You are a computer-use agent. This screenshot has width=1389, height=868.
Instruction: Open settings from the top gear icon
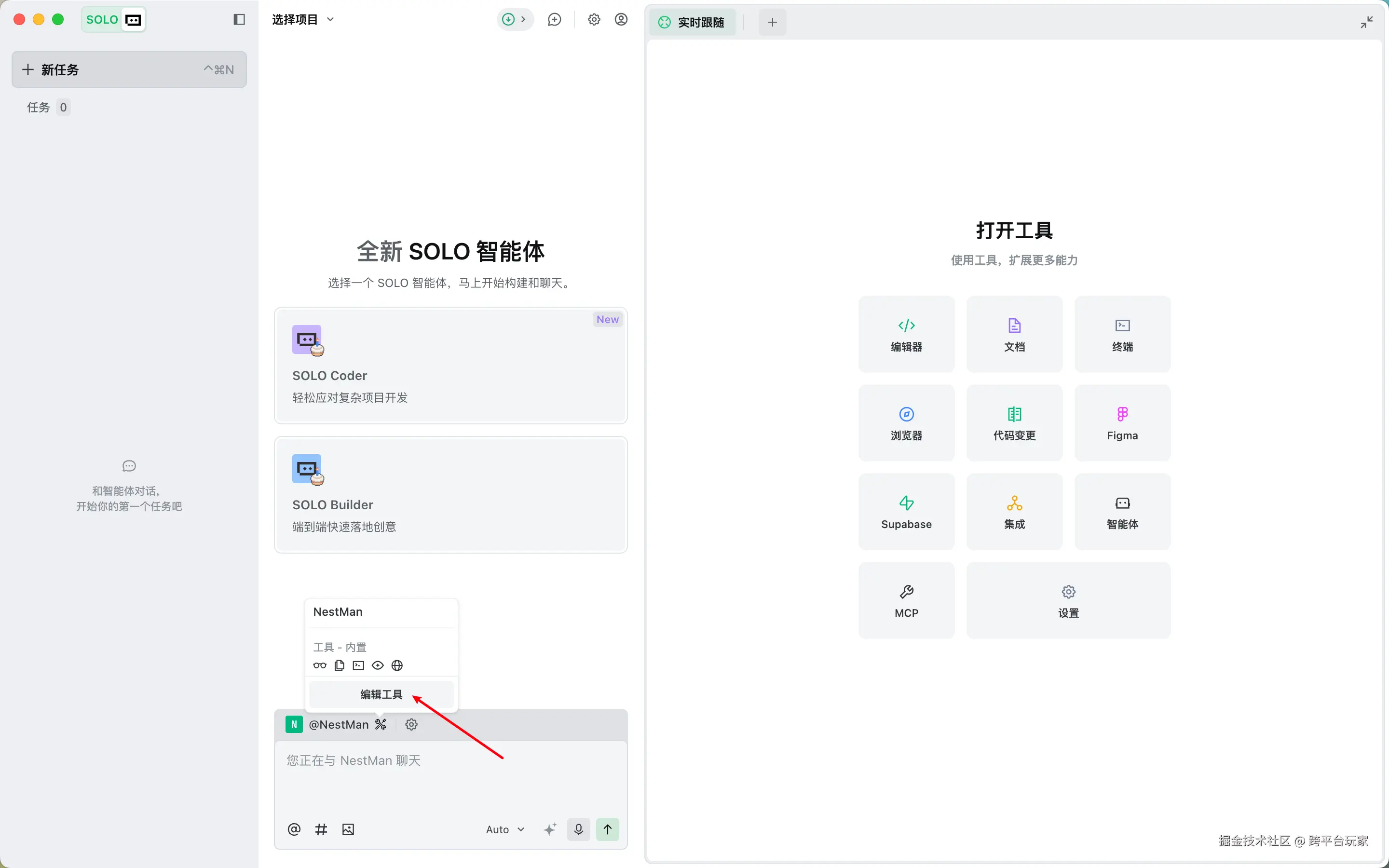click(x=594, y=19)
